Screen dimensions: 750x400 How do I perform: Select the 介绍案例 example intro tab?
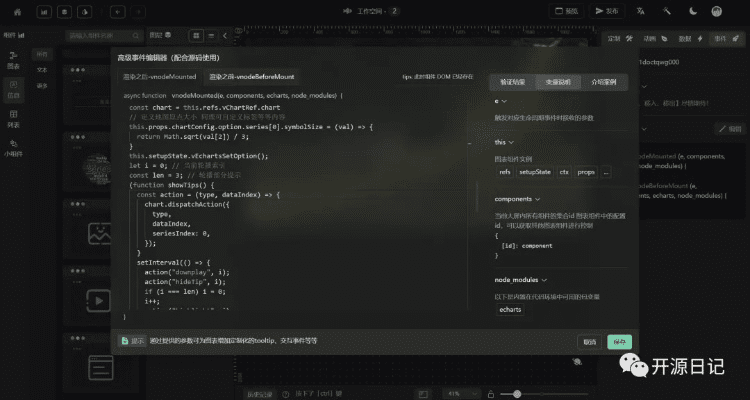coord(604,82)
